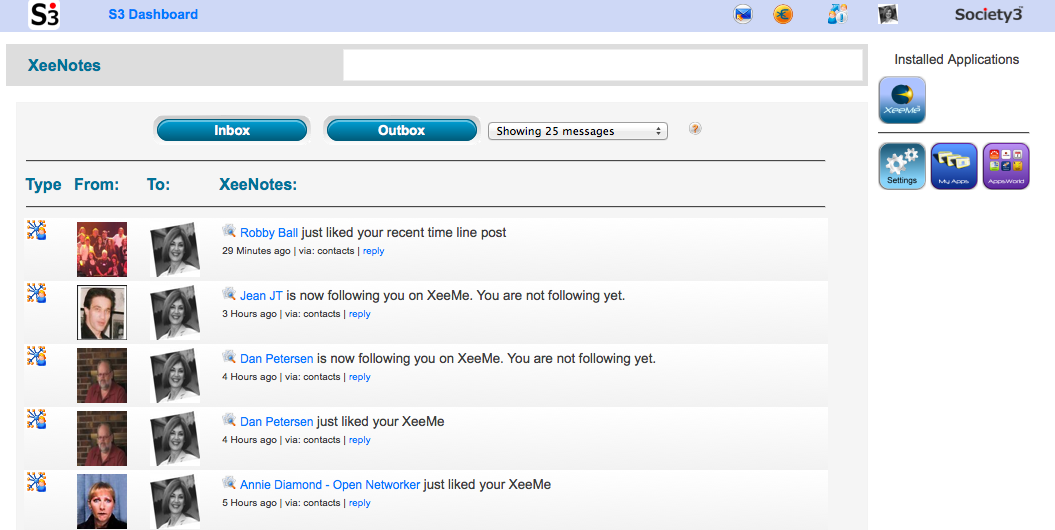The image size is (1055, 530).
Task: Click the To: column header
Action: [159, 184]
